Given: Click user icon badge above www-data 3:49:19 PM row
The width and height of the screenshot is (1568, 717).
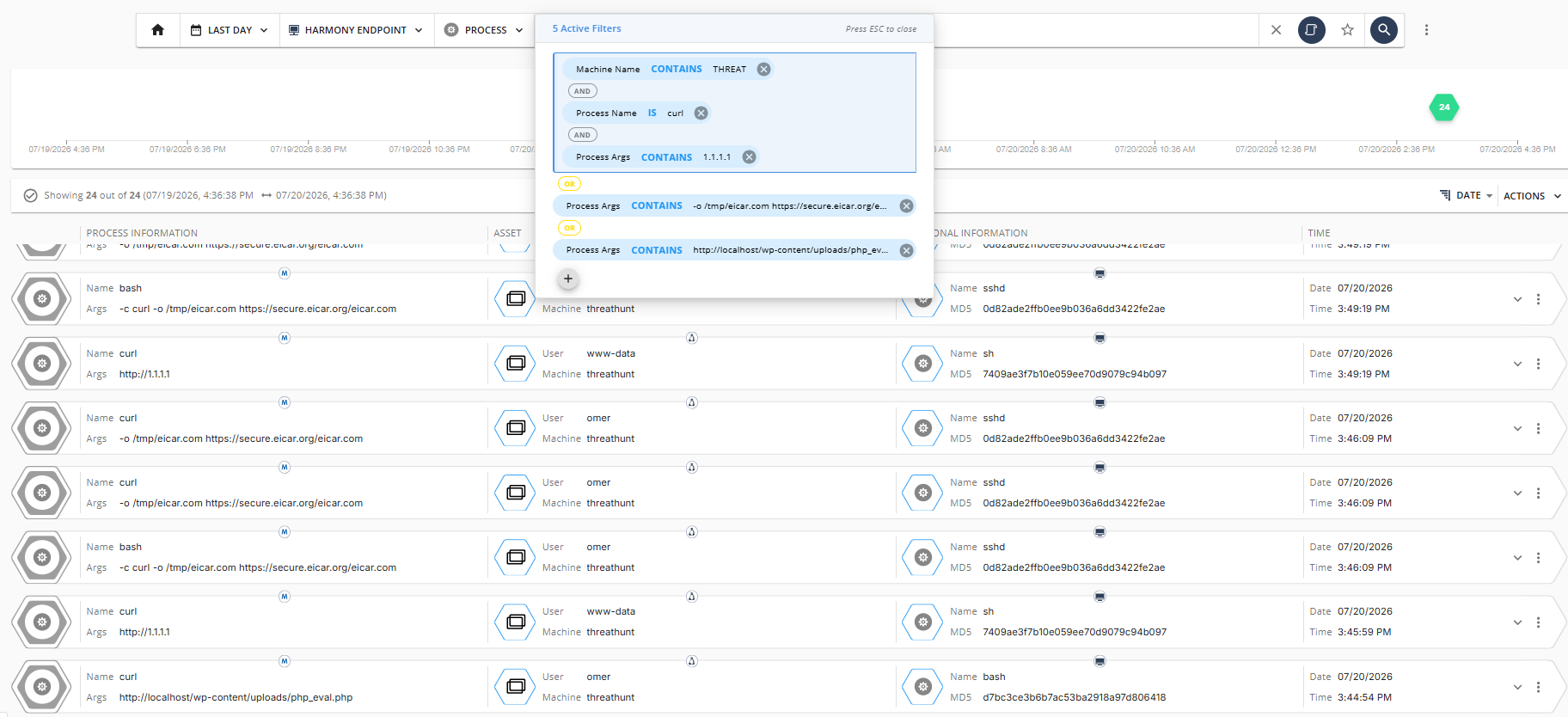Looking at the screenshot, I should 692,338.
